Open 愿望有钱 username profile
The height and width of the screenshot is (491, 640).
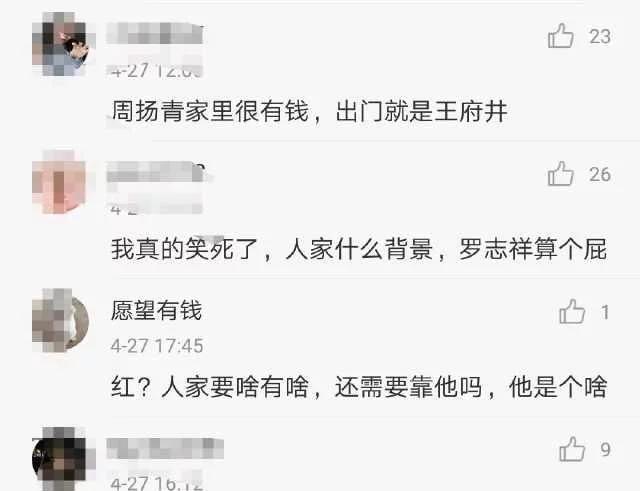tap(157, 311)
